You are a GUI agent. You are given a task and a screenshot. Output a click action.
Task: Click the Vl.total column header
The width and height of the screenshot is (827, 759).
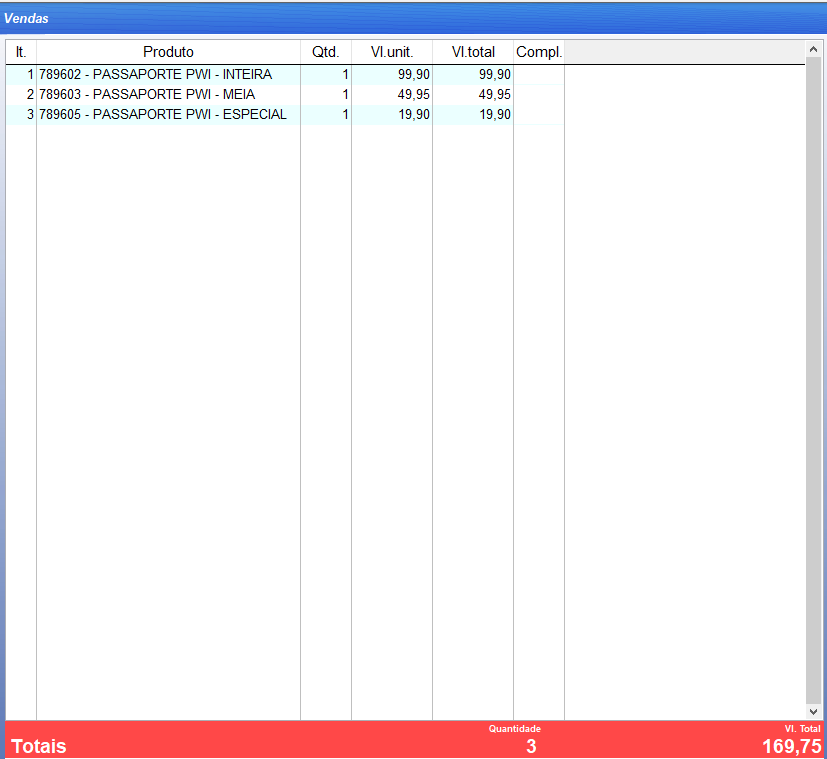[472, 52]
